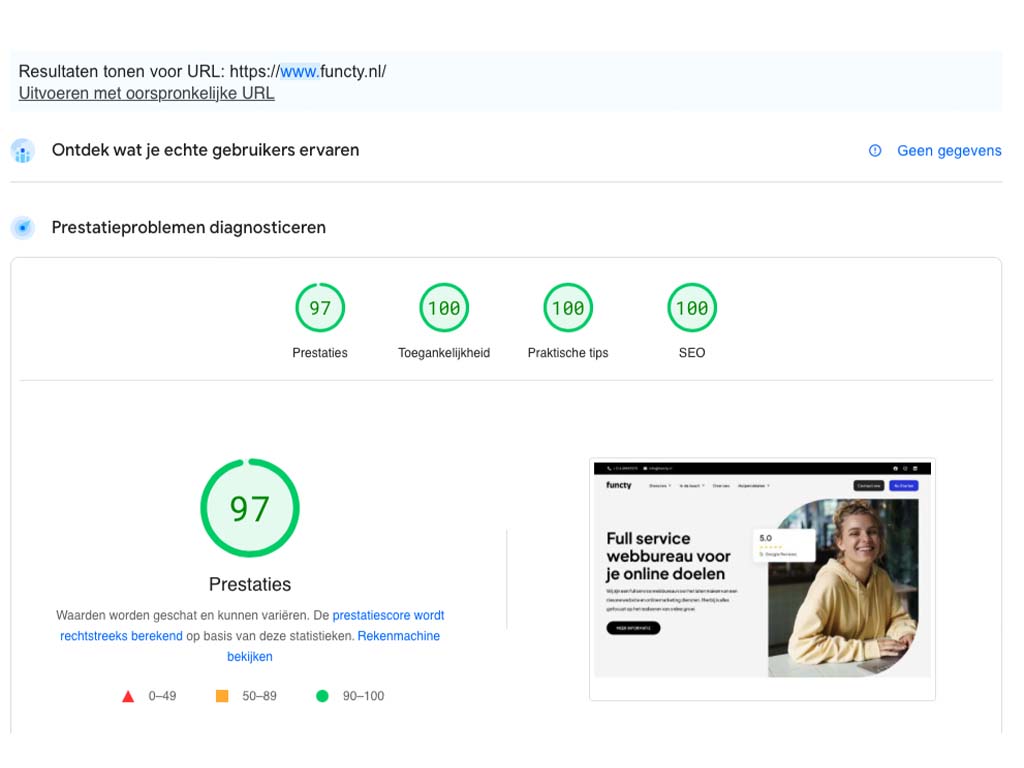Click the orange square legend icon for 50–89
The image size is (1024, 768).
[222, 696]
